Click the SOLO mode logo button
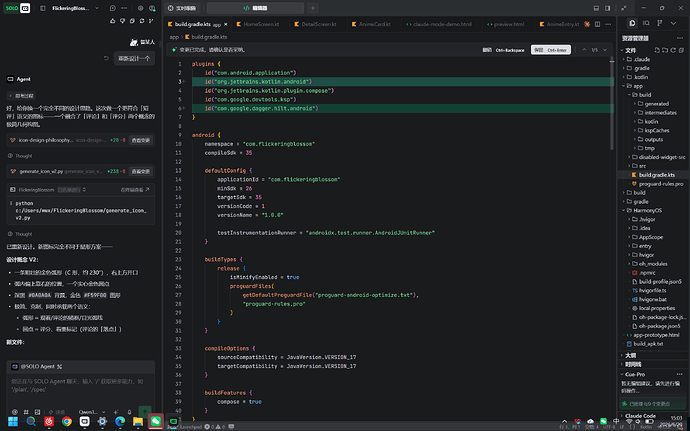 click(17, 8)
